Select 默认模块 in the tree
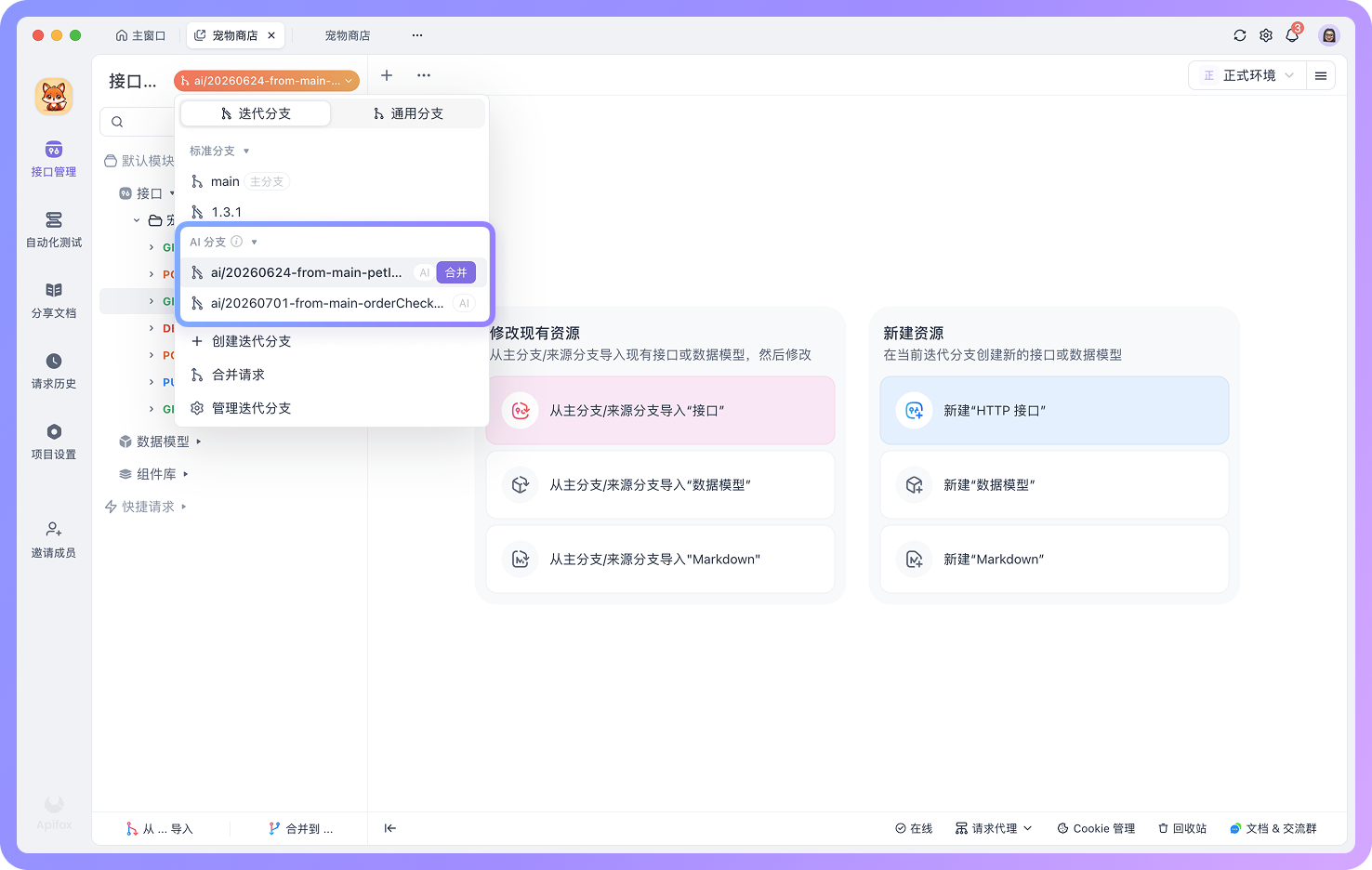The width and height of the screenshot is (1372, 870). coord(139,161)
